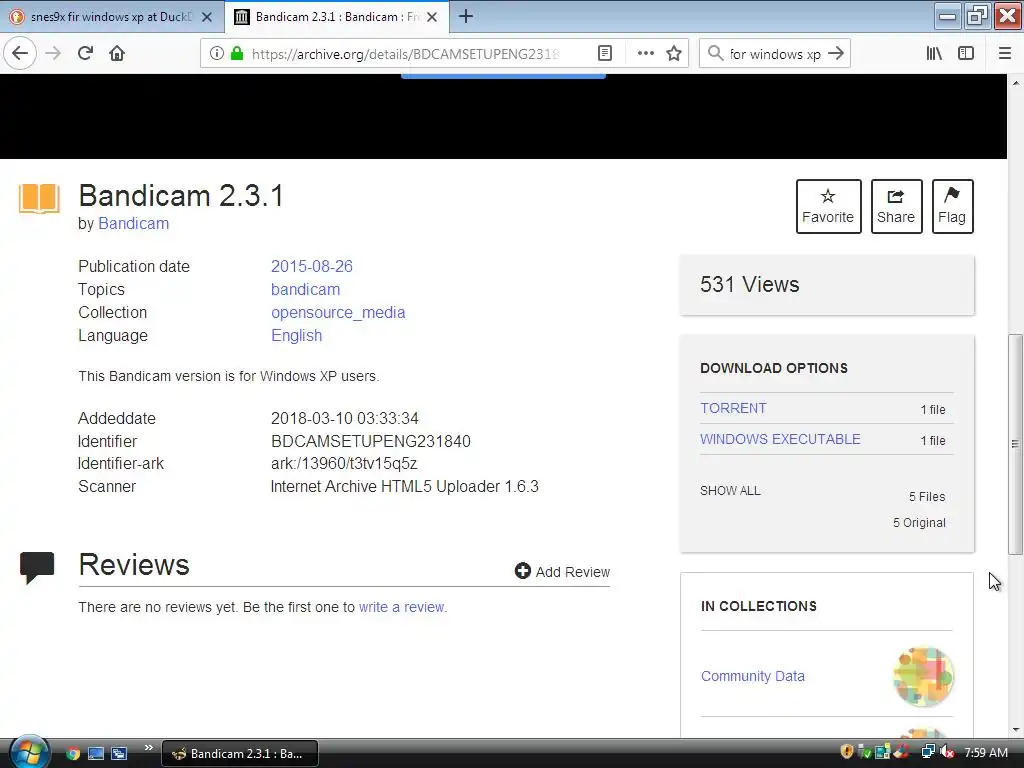Share this Bandicam item
1024x768 pixels.
[x=896, y=206]
